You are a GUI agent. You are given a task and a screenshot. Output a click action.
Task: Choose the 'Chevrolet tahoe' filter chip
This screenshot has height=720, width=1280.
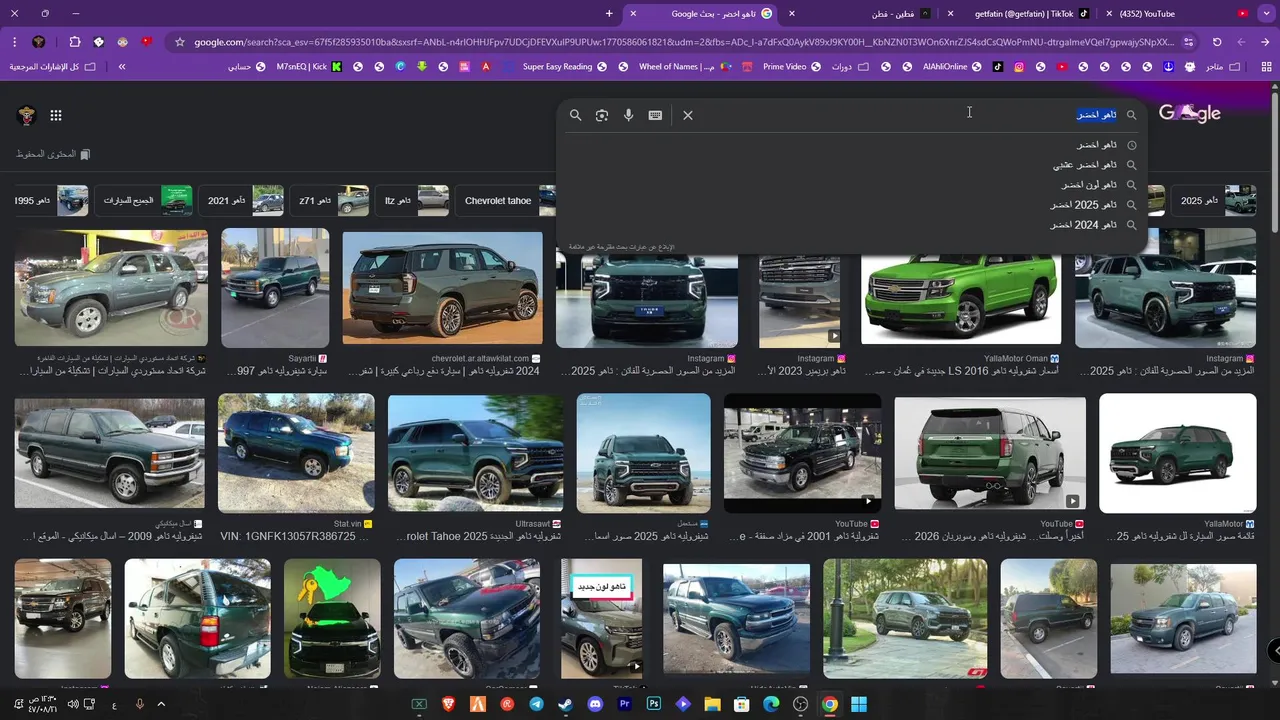click(x=507, y=201)
